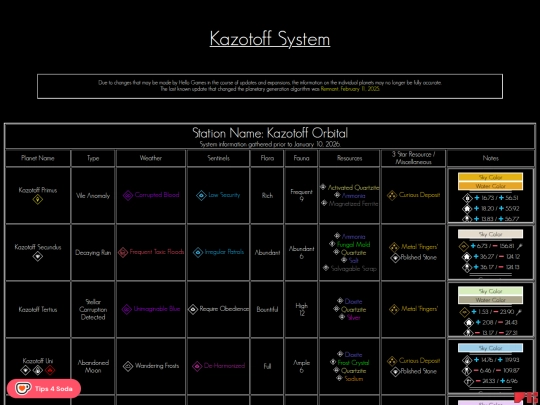Image resolution: width=540 pixels, height=405 pixels.
Task: Click the icon beside Sodium resource
Action: coord(339,378)
